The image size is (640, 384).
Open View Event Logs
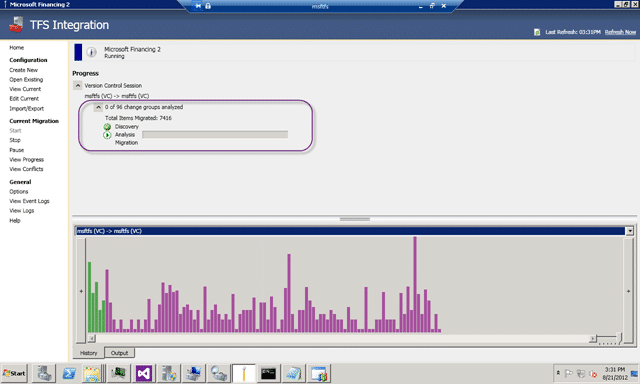pos(29,201)
